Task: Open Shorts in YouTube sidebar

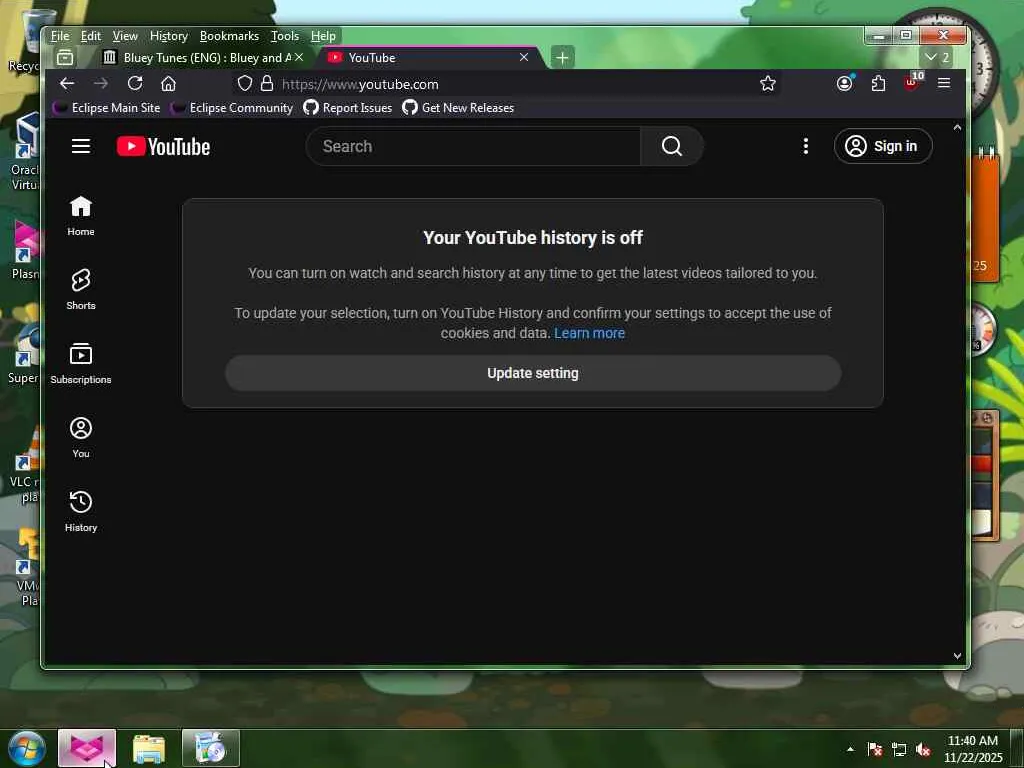Action: 81,289
